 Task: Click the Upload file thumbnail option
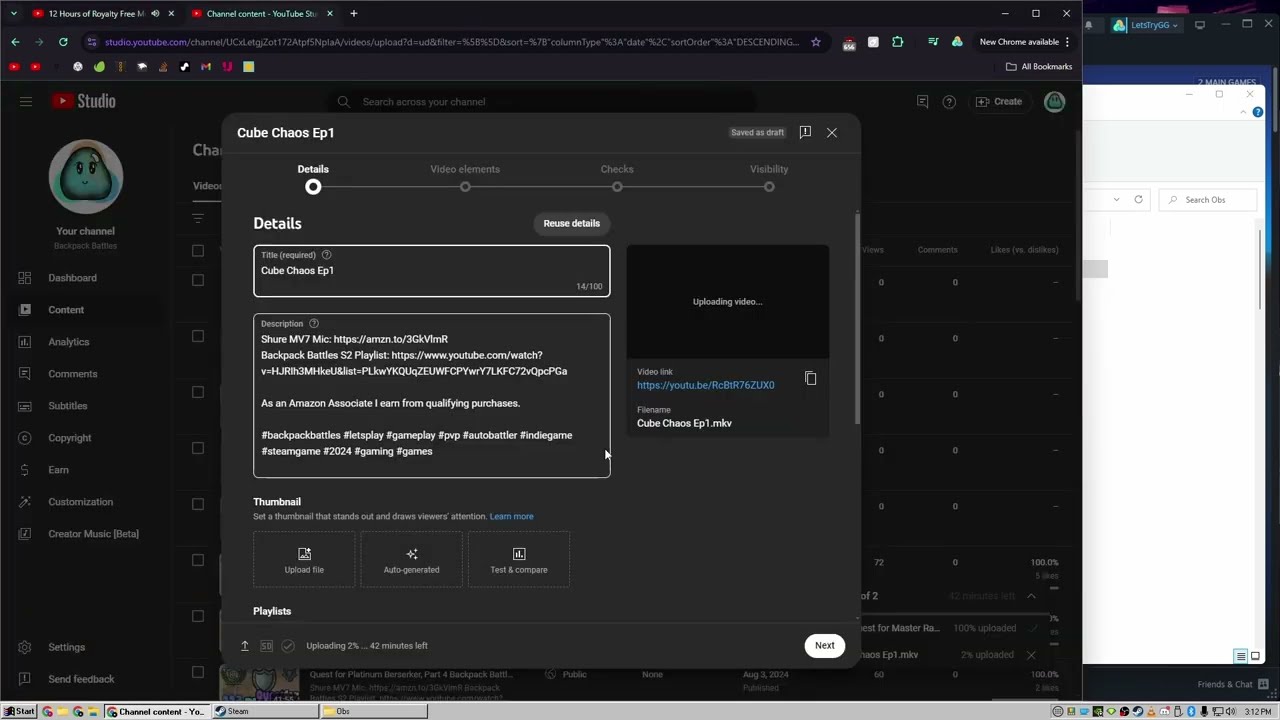(x=304, y=560)
